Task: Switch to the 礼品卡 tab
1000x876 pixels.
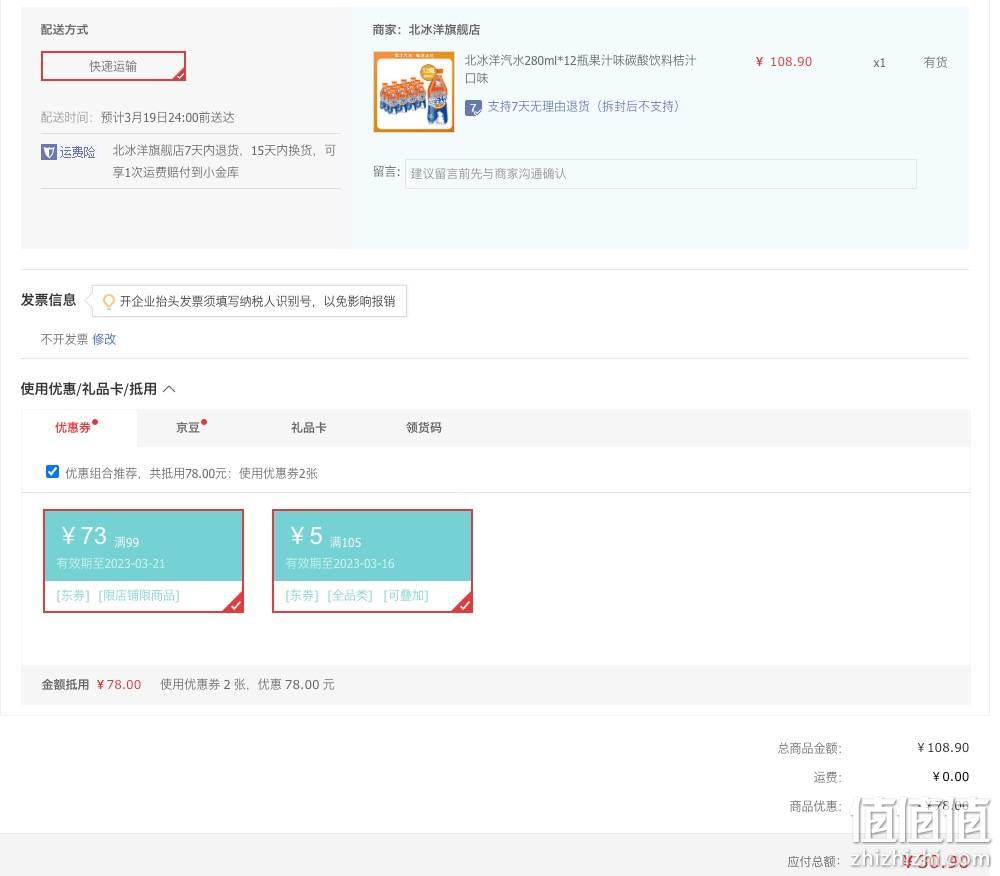Action: [309, 428]
